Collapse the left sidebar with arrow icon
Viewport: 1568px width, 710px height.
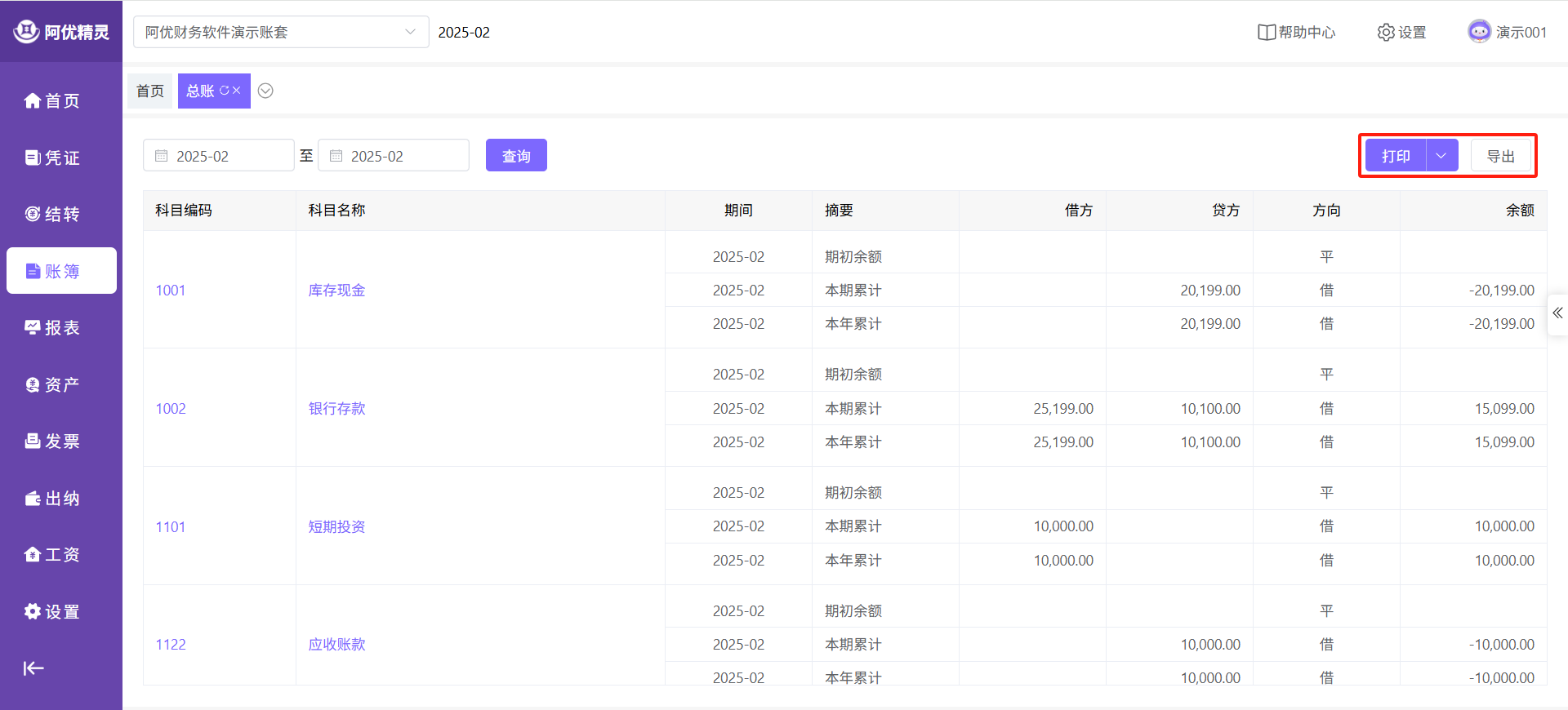point(33,668)
